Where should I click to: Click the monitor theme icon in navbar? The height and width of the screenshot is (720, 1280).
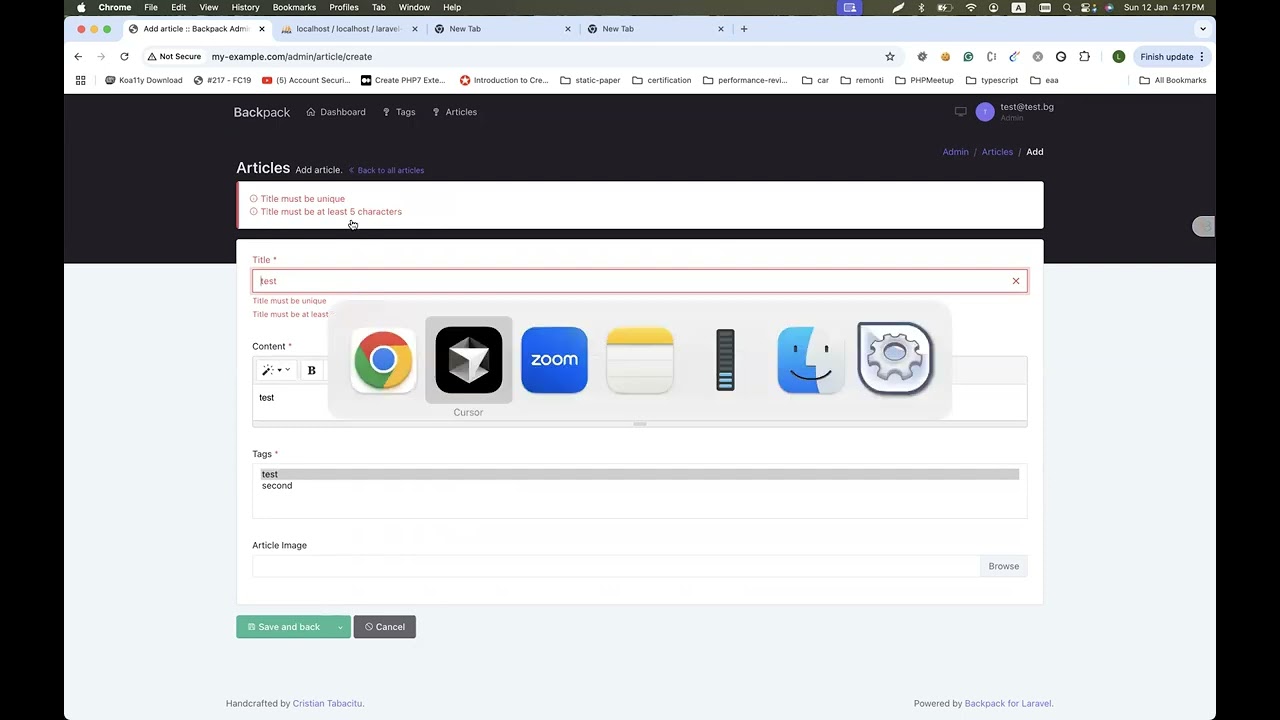click(x=961, y=112)
